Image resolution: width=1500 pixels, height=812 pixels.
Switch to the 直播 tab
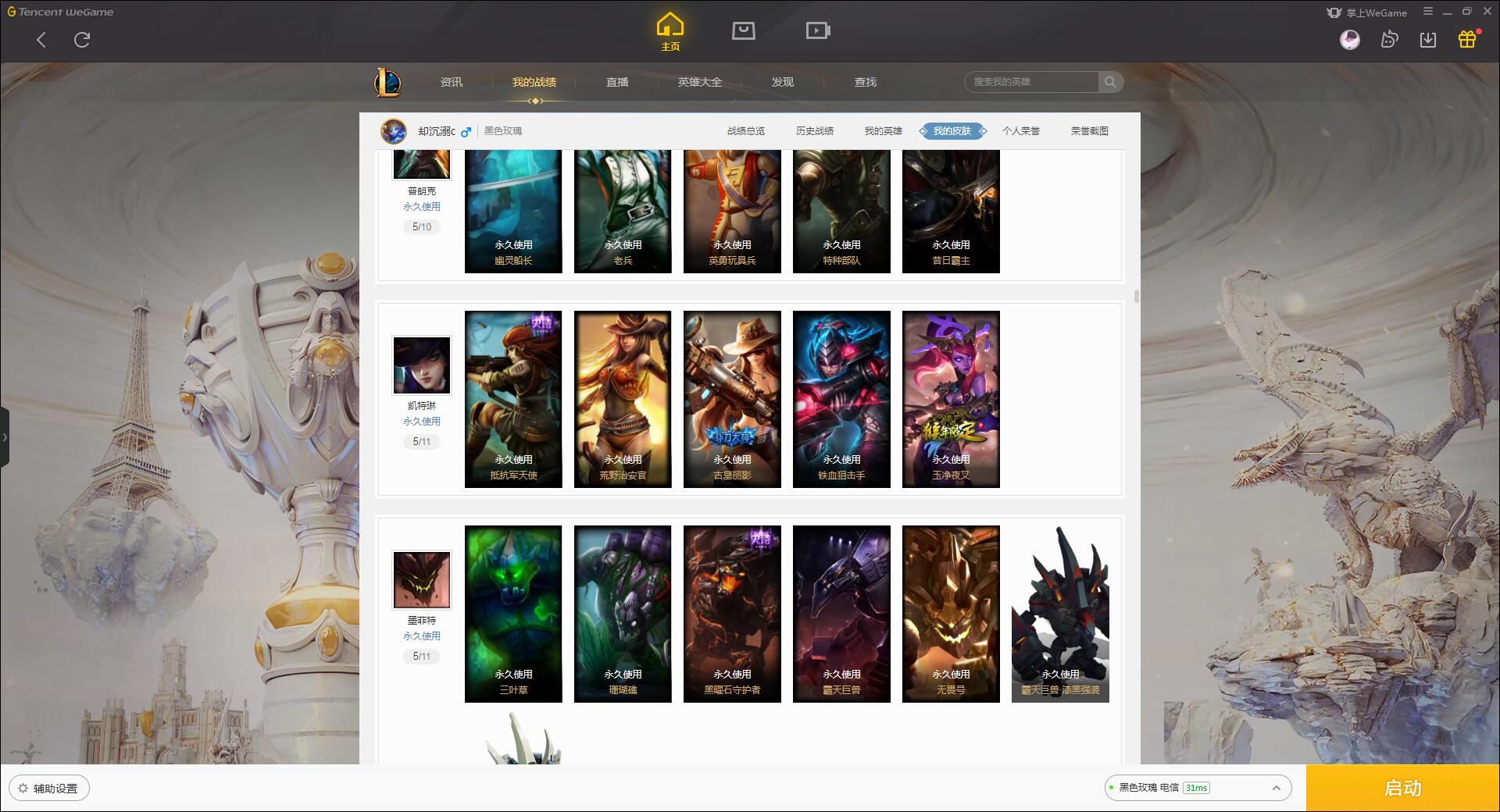(617, 82)
